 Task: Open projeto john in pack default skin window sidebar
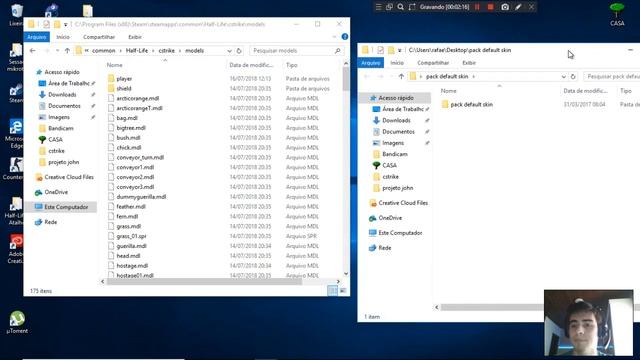click(398, 188)
